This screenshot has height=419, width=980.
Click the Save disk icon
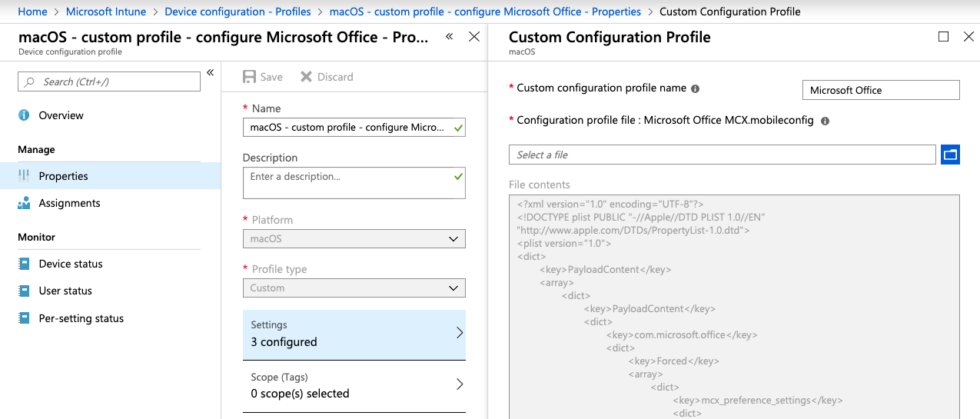pos(249,77)
